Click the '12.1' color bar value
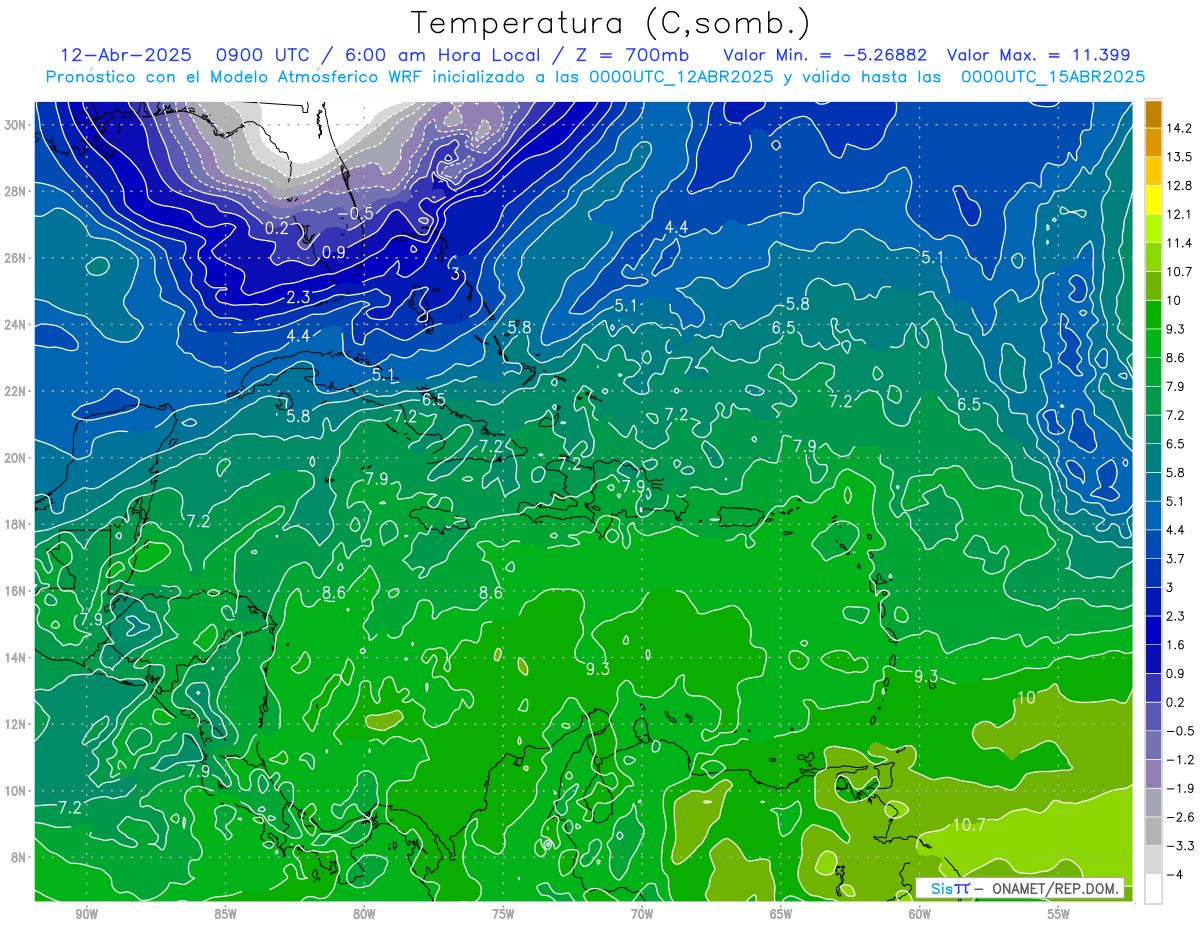The width and height of the screenshot is (1200, 927). pos(1179,215)
